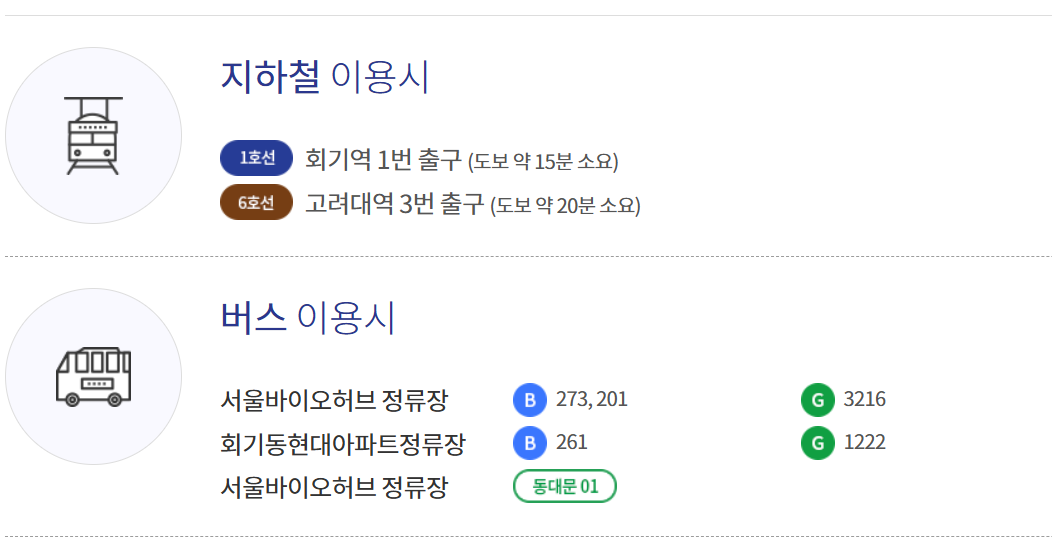Image resolution: width=1052 pixels, height=553 pixels.
Task: Click 회기동현대아파트정류장 stop name
Action: [x=343, y=444]
